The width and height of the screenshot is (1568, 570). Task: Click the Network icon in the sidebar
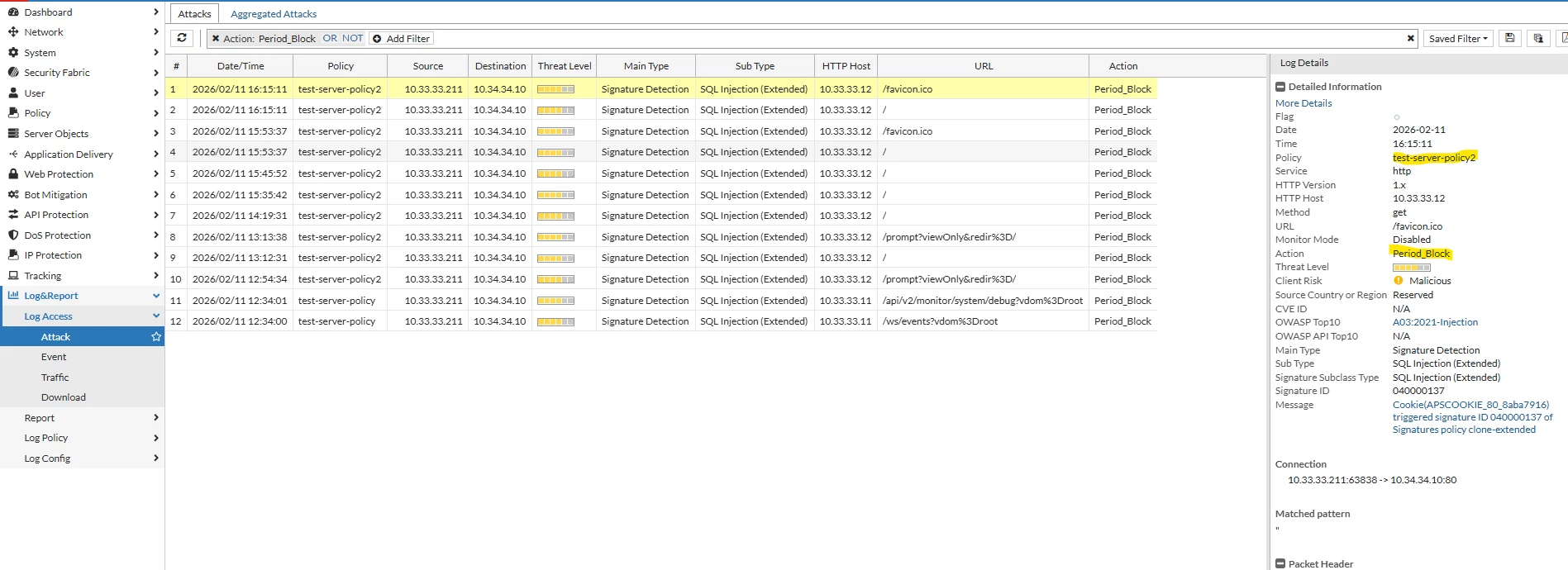[x=13, y=32]
